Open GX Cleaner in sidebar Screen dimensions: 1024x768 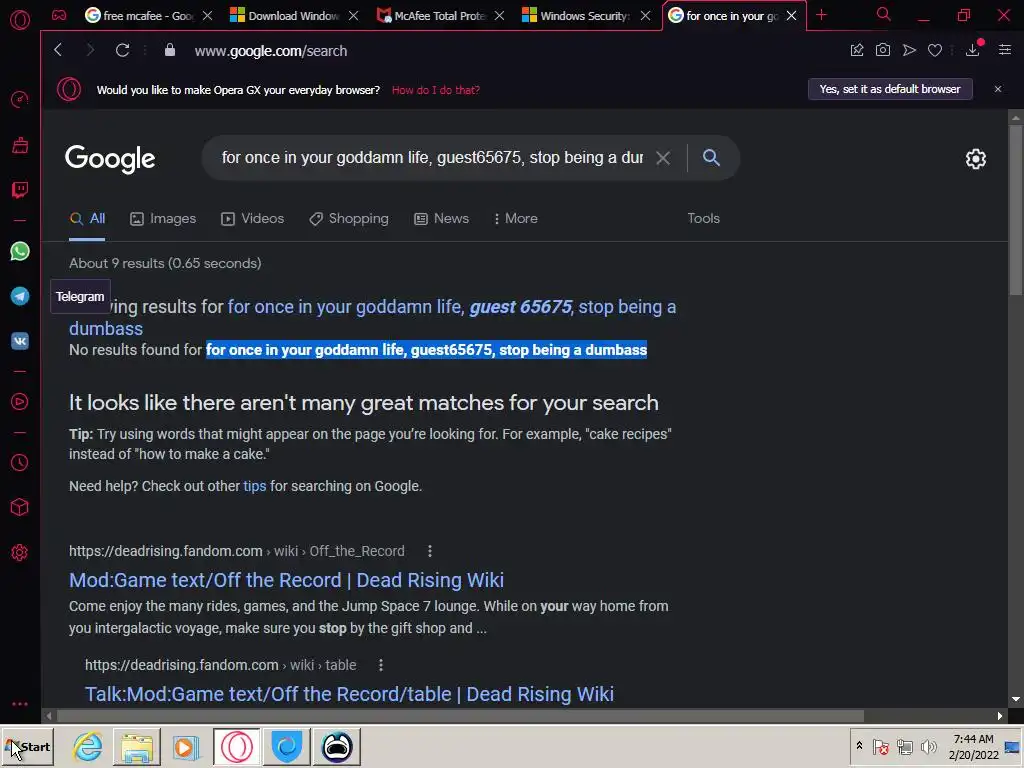tap(20, 145)
